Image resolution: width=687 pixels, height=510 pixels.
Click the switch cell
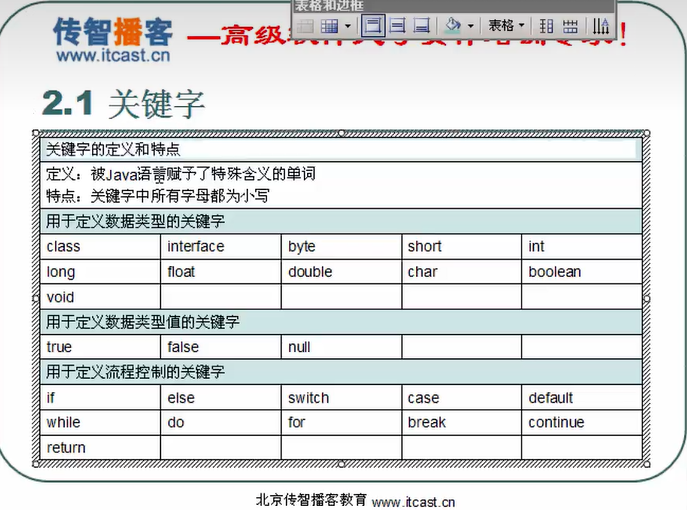(341, 397)
